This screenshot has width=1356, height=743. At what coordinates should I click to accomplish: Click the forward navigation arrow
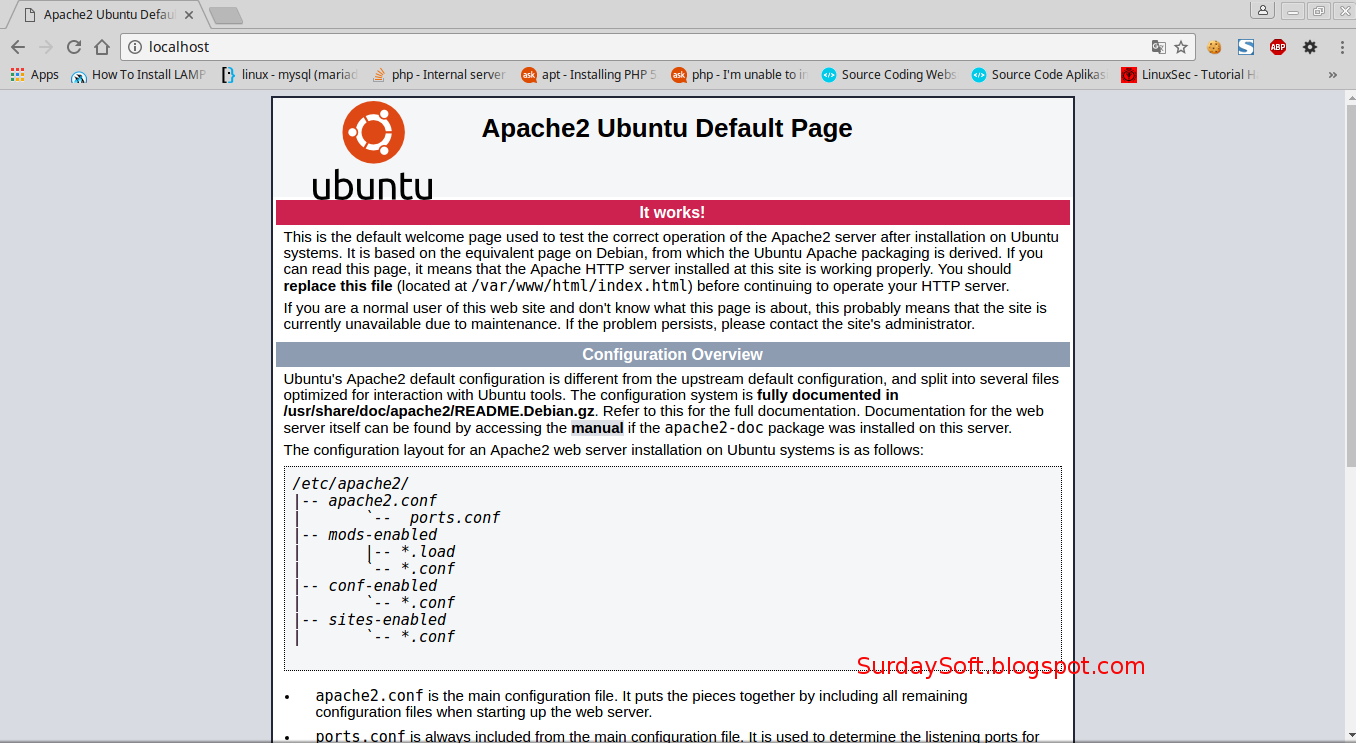click(x=46, y=47)
